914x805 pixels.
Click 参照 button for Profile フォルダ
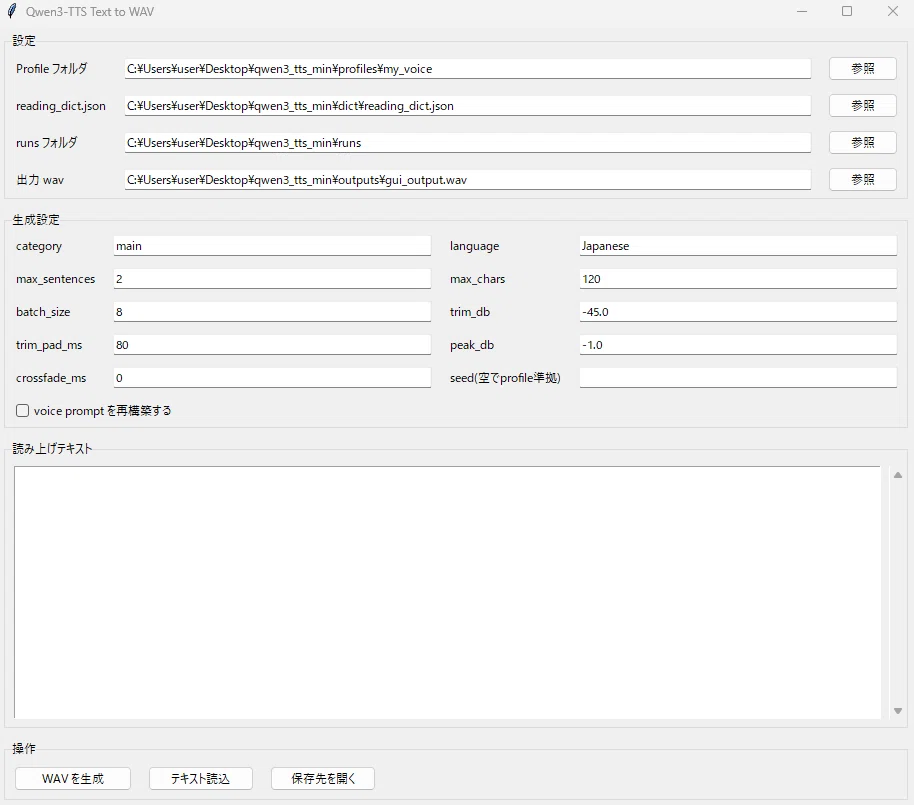863,69
